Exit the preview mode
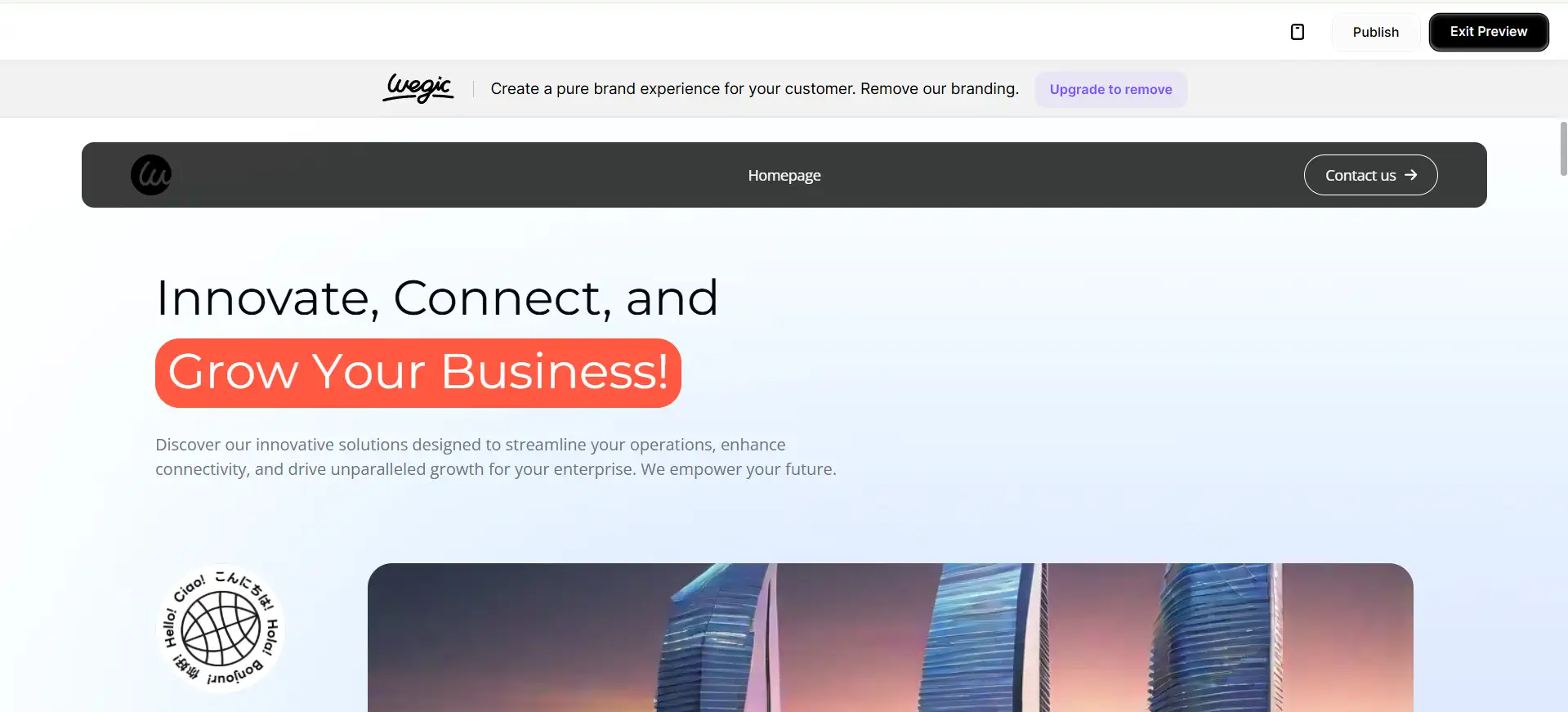Image resolution: width=1568 pixels, height=712 pixels. pyautogui.click(x=1488, y=32)
